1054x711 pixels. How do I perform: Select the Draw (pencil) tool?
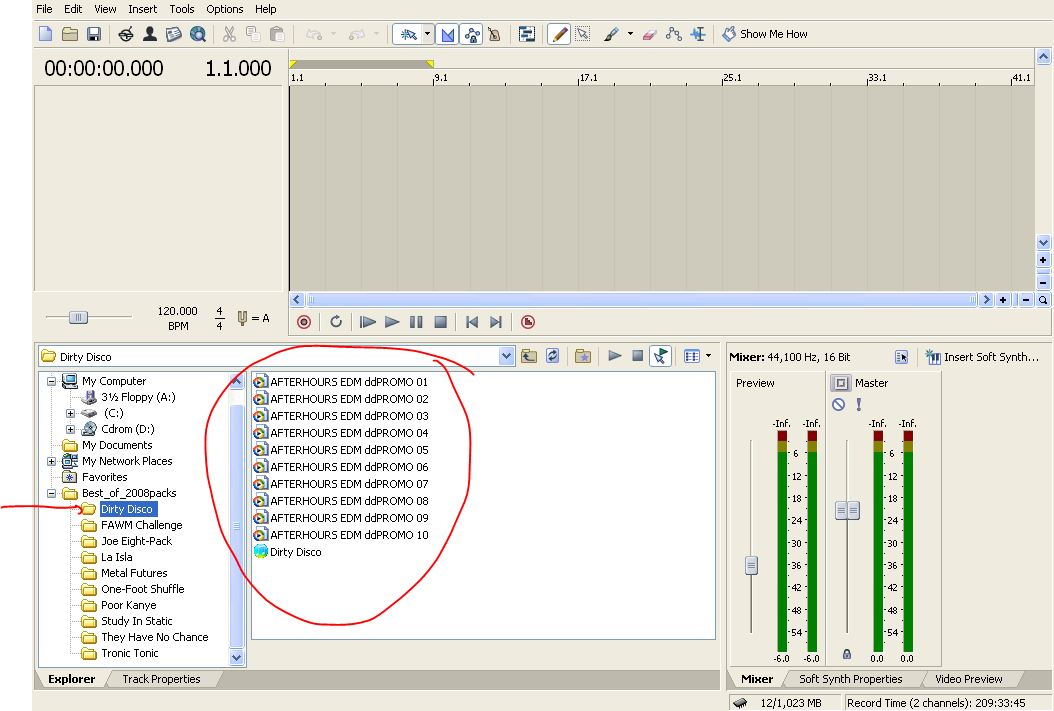(559, 34)
